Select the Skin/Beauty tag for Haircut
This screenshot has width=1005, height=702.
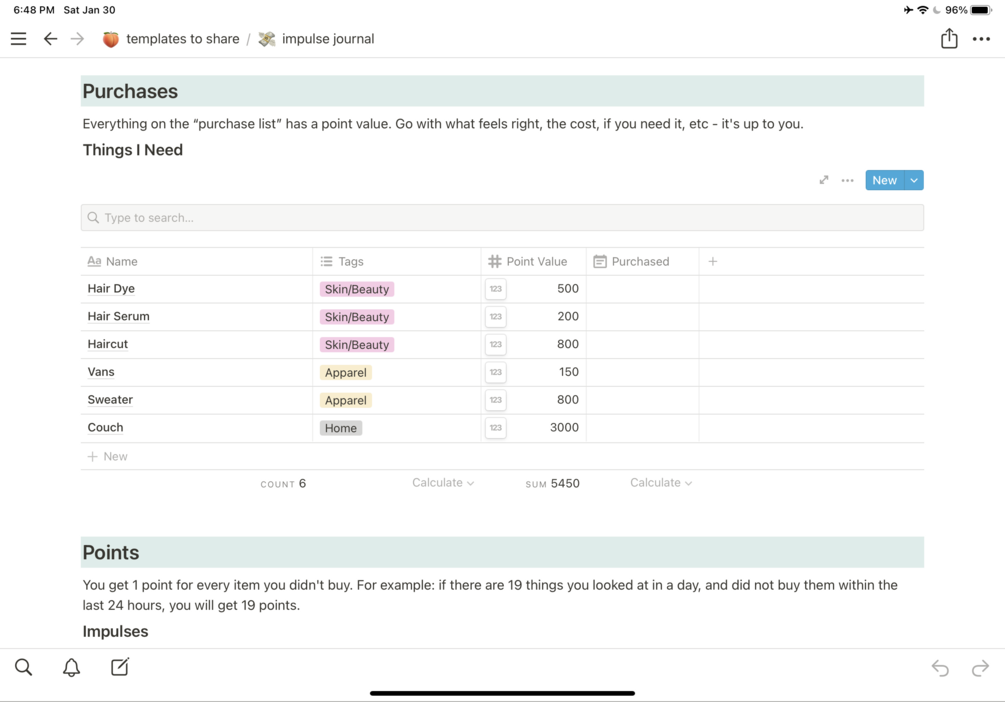pos(356,344)
